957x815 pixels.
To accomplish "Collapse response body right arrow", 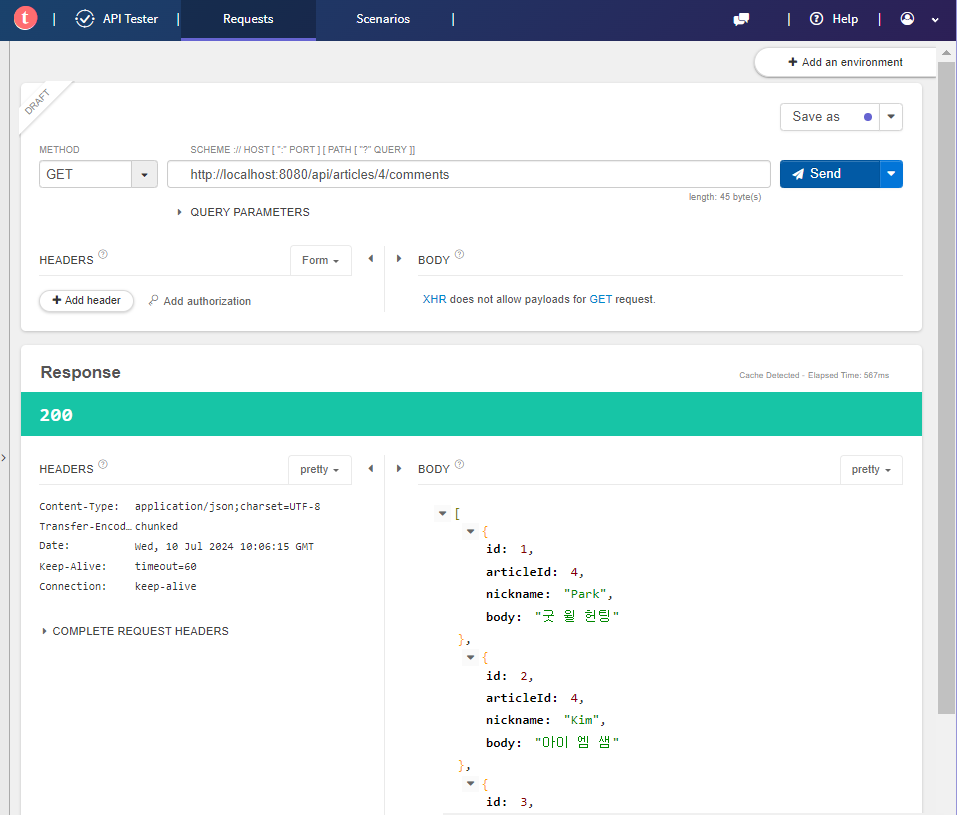I will 399,469.
